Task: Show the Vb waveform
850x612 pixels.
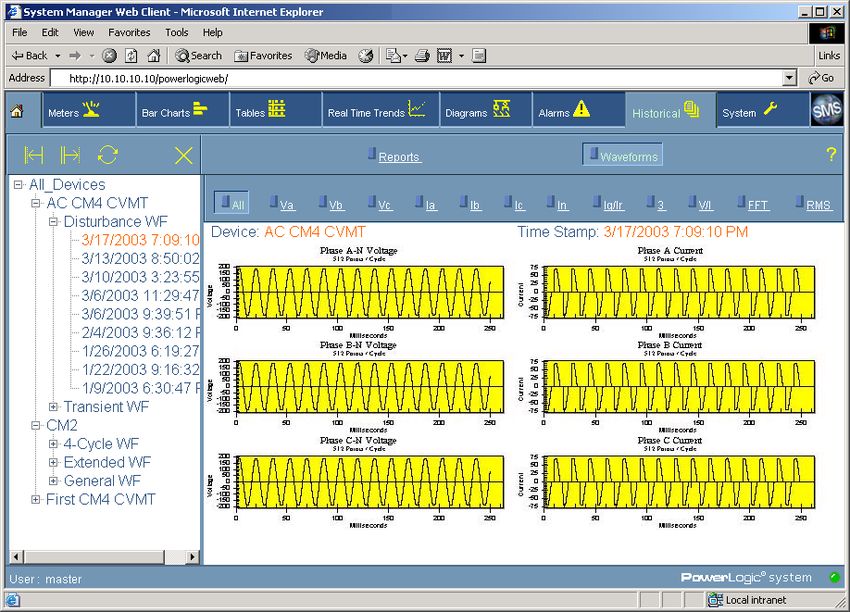Action: click(x=331, y=204)
